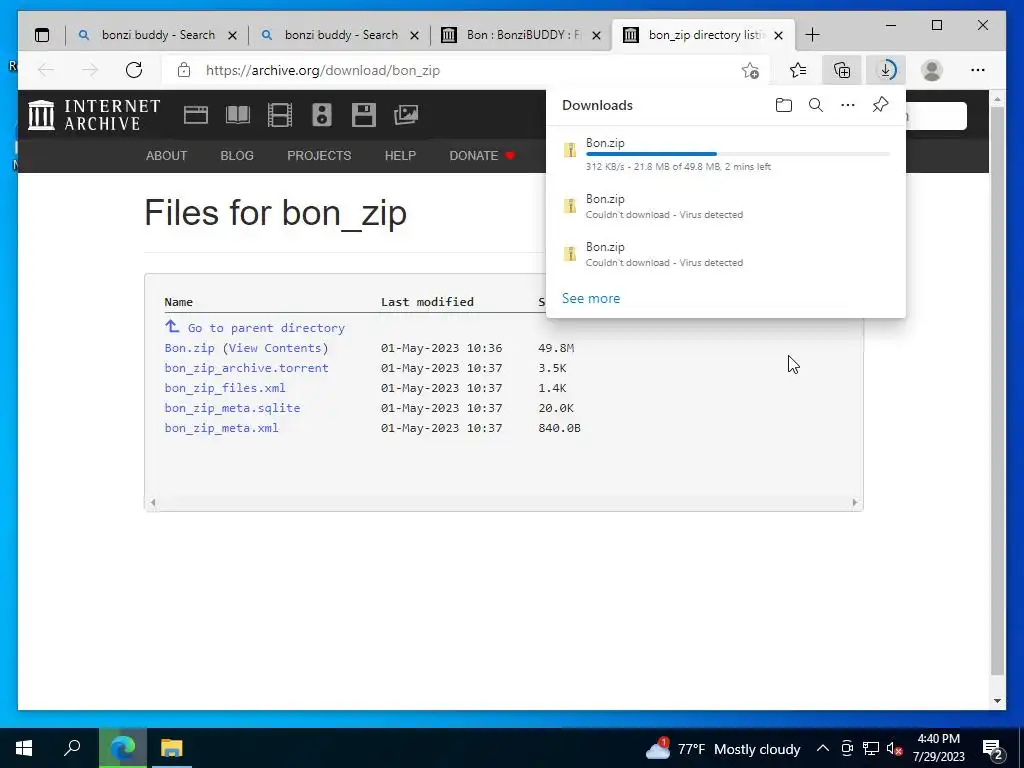Click the forward navigation arrow

coord(90,70)
